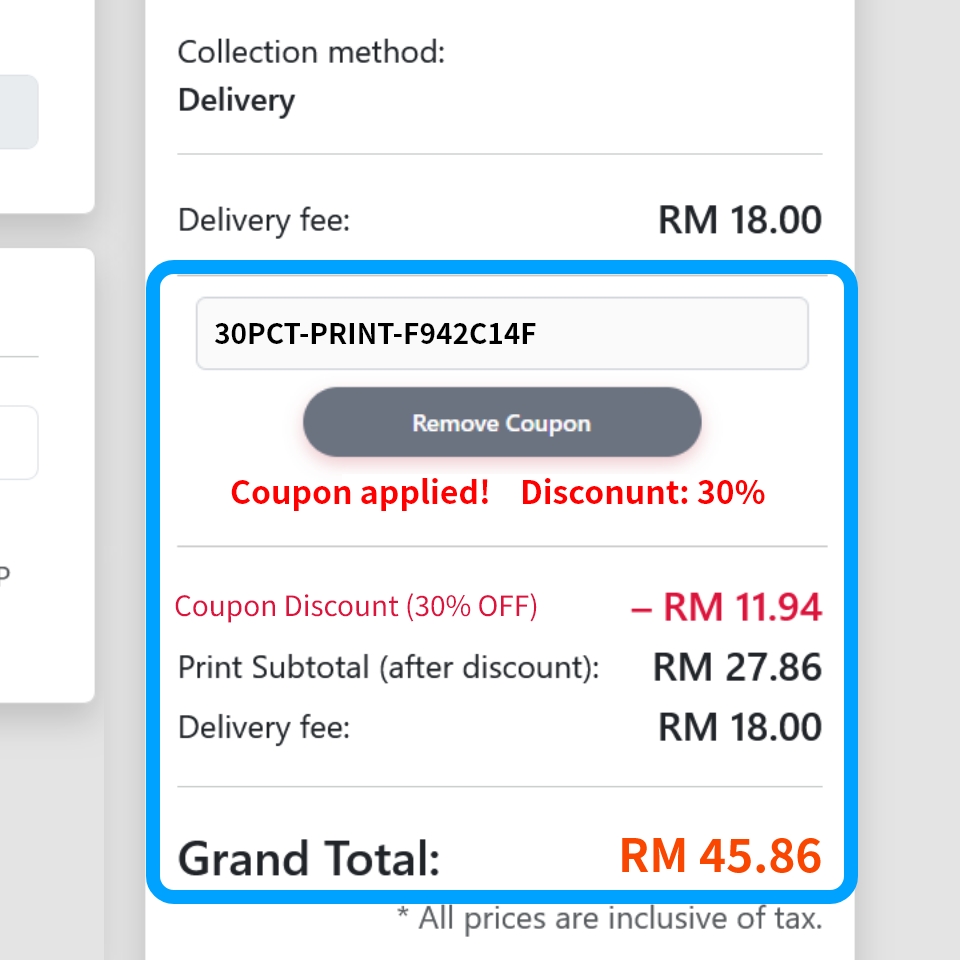This screenshot has width=960, height=960.
Task: Click the orange RM 45.86 grand total
Action: point(720,856)
